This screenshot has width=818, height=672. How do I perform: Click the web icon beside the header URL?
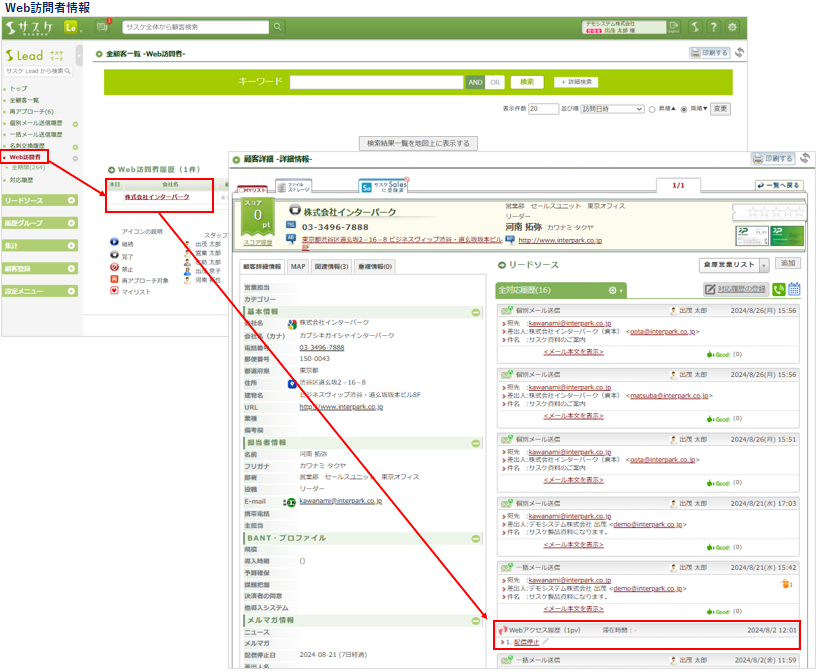point(510,239)
